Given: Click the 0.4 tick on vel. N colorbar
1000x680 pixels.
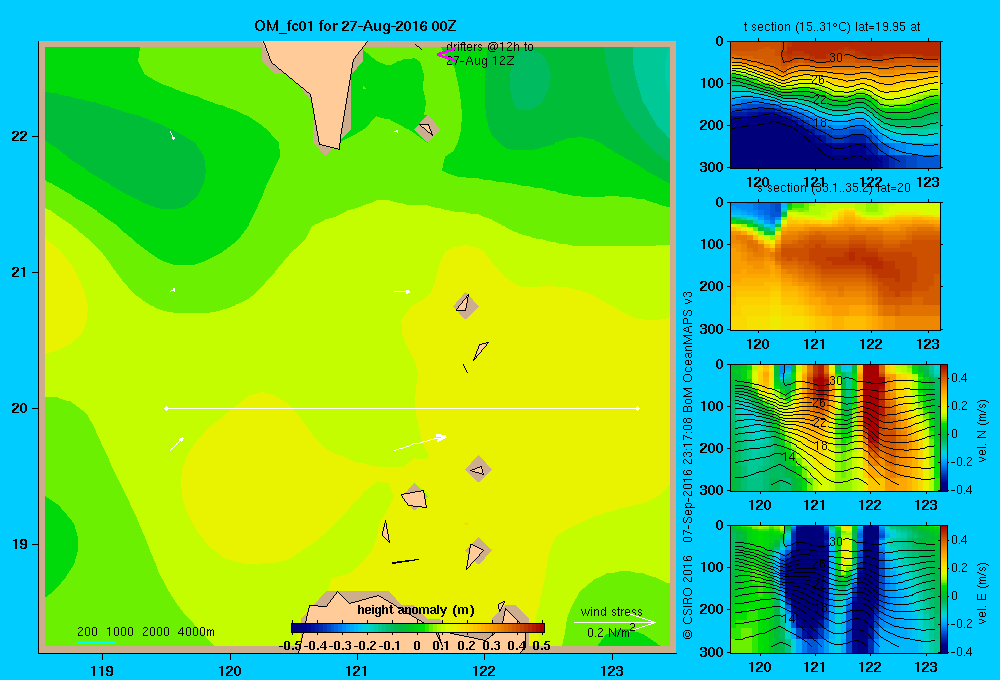Looking at the screenshot, I should [959, 378].
